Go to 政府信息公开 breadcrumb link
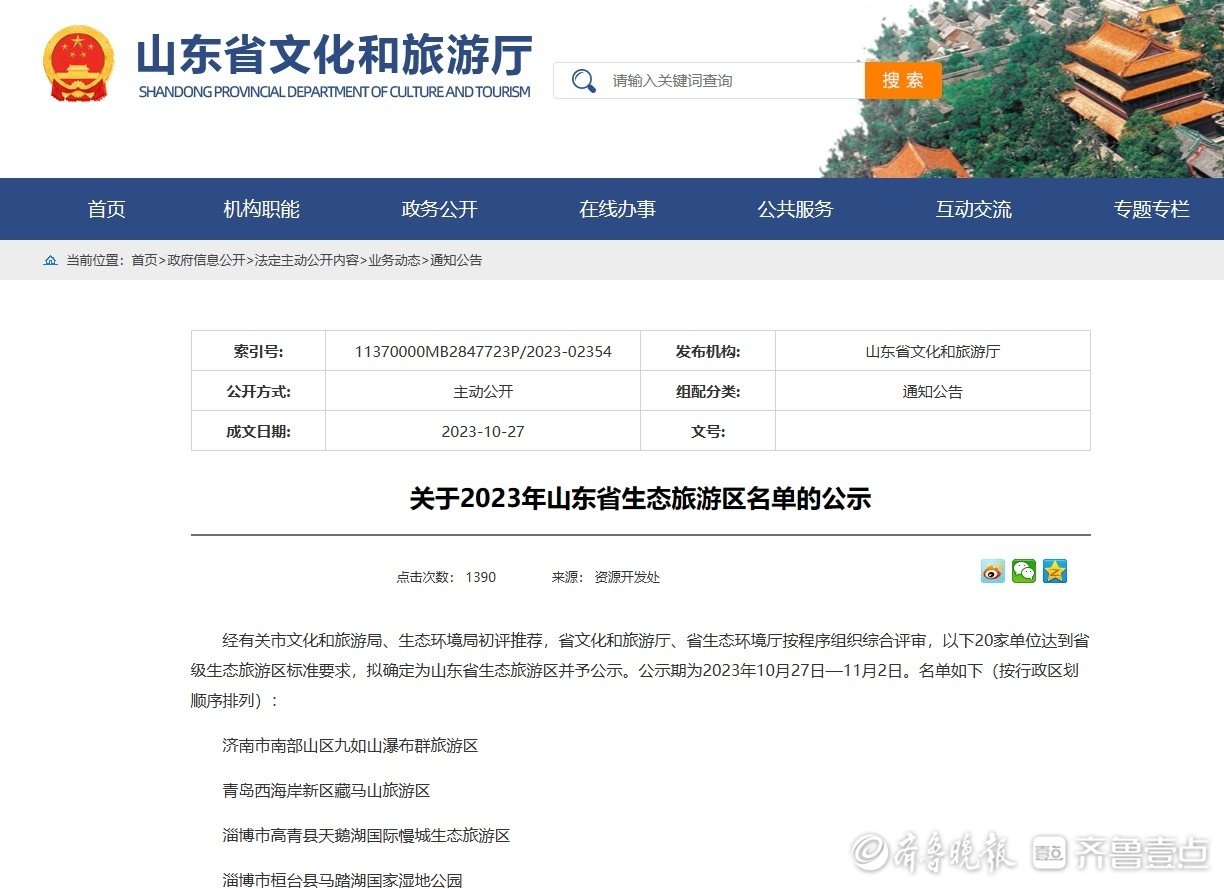This screenshot has width=1224, height=889. pos(206,260)
